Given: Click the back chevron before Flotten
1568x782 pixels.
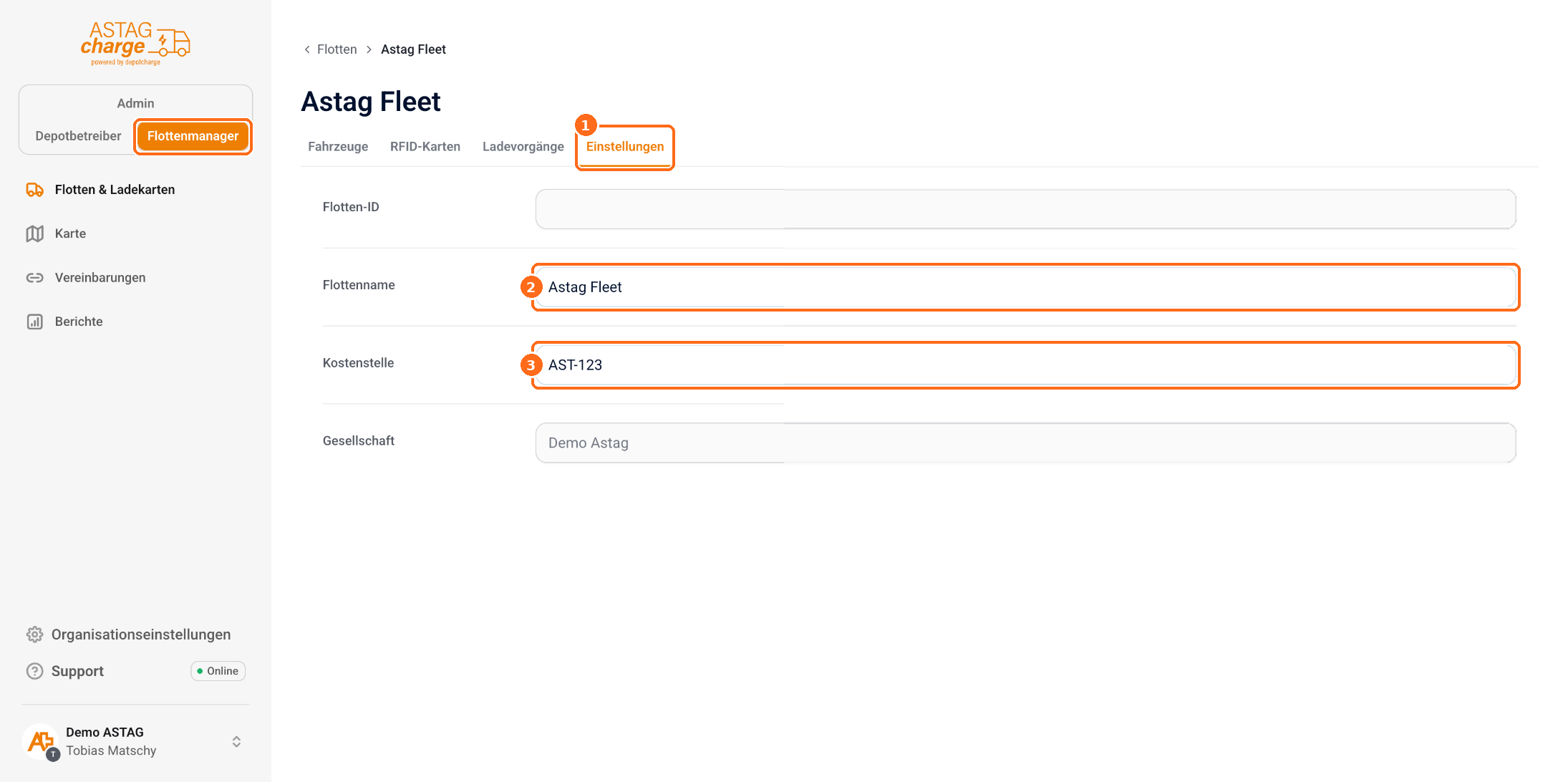Looking at the screenshot, I should point(307,49).
